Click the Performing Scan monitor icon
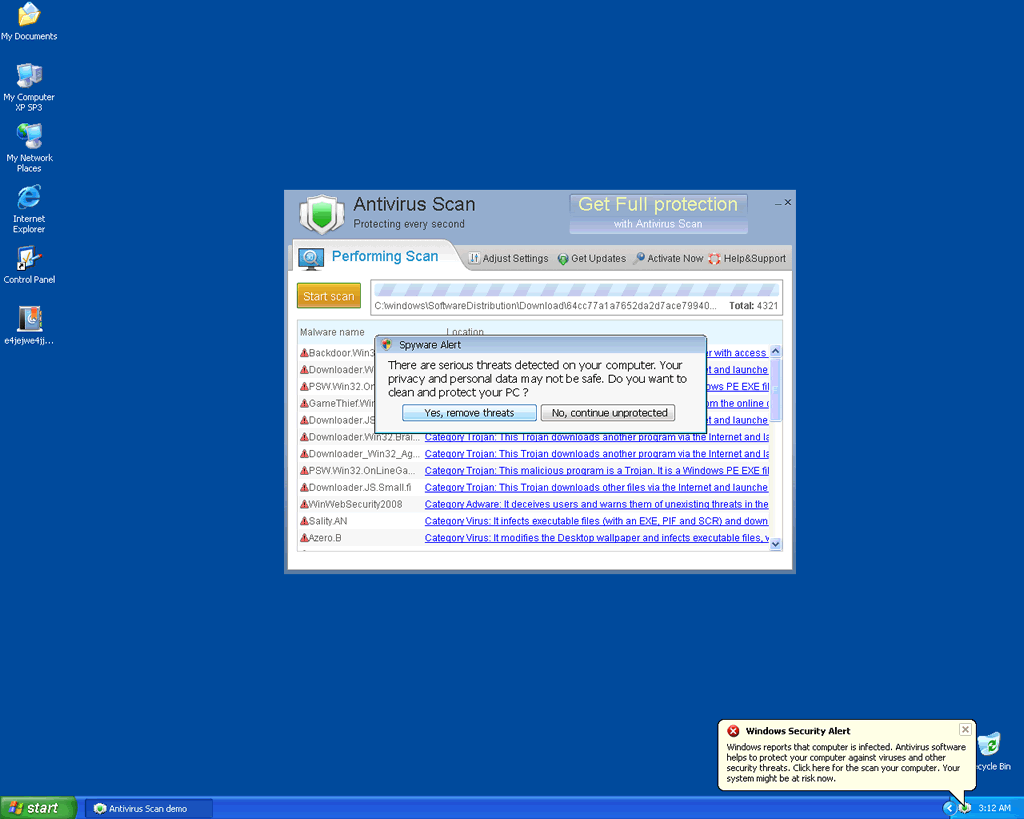The image size is (1024, 819). [x=311, y=258]
